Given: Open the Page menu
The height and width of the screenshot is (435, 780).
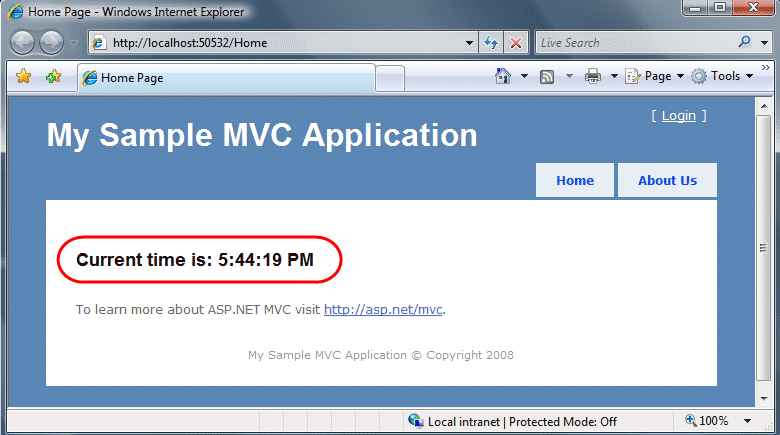Looking at the screenshot, I should [655, 76].
